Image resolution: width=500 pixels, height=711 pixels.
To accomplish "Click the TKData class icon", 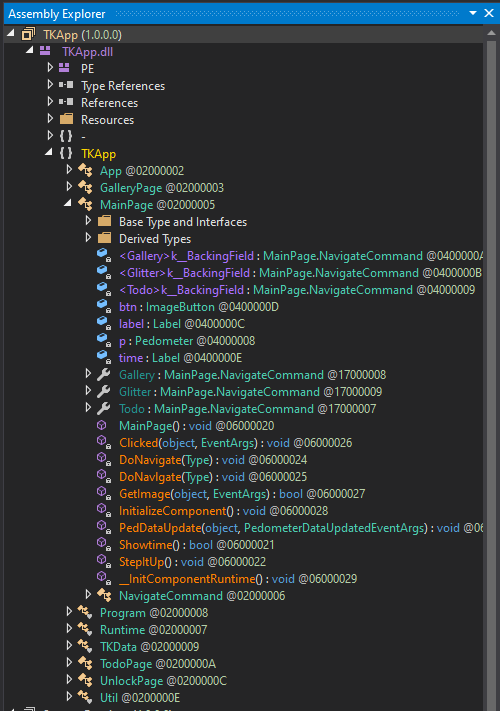I will (85, 646).
